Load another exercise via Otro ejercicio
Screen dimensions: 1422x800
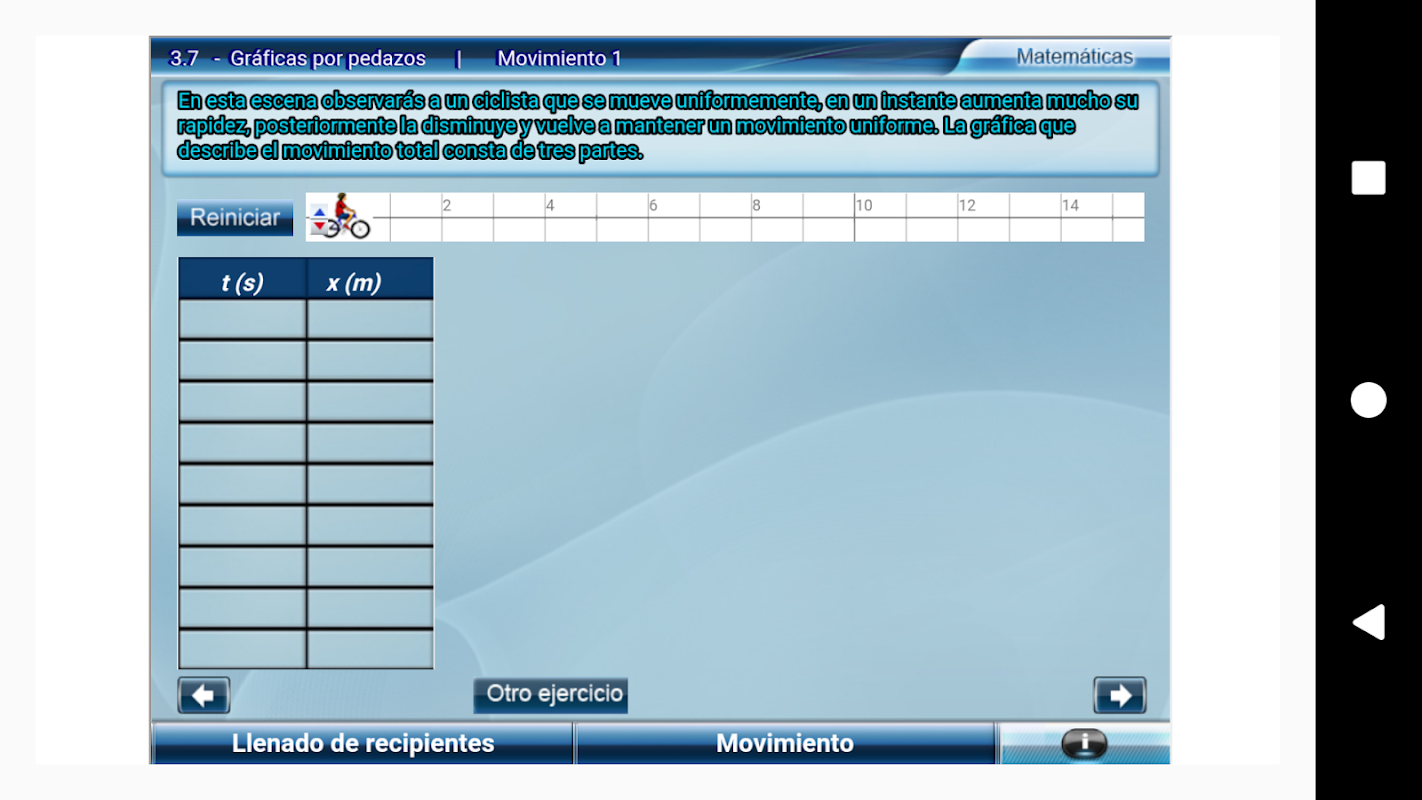pos(551,695)
